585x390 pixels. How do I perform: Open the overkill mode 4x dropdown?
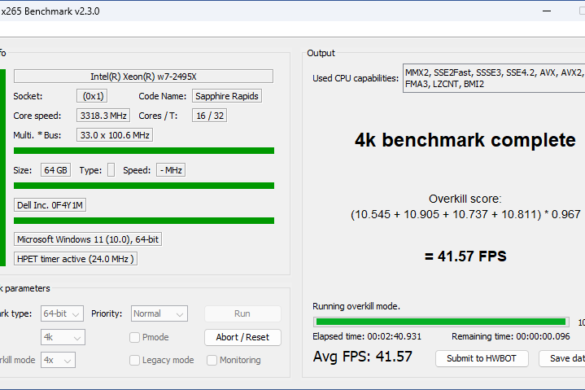[58, 360]
